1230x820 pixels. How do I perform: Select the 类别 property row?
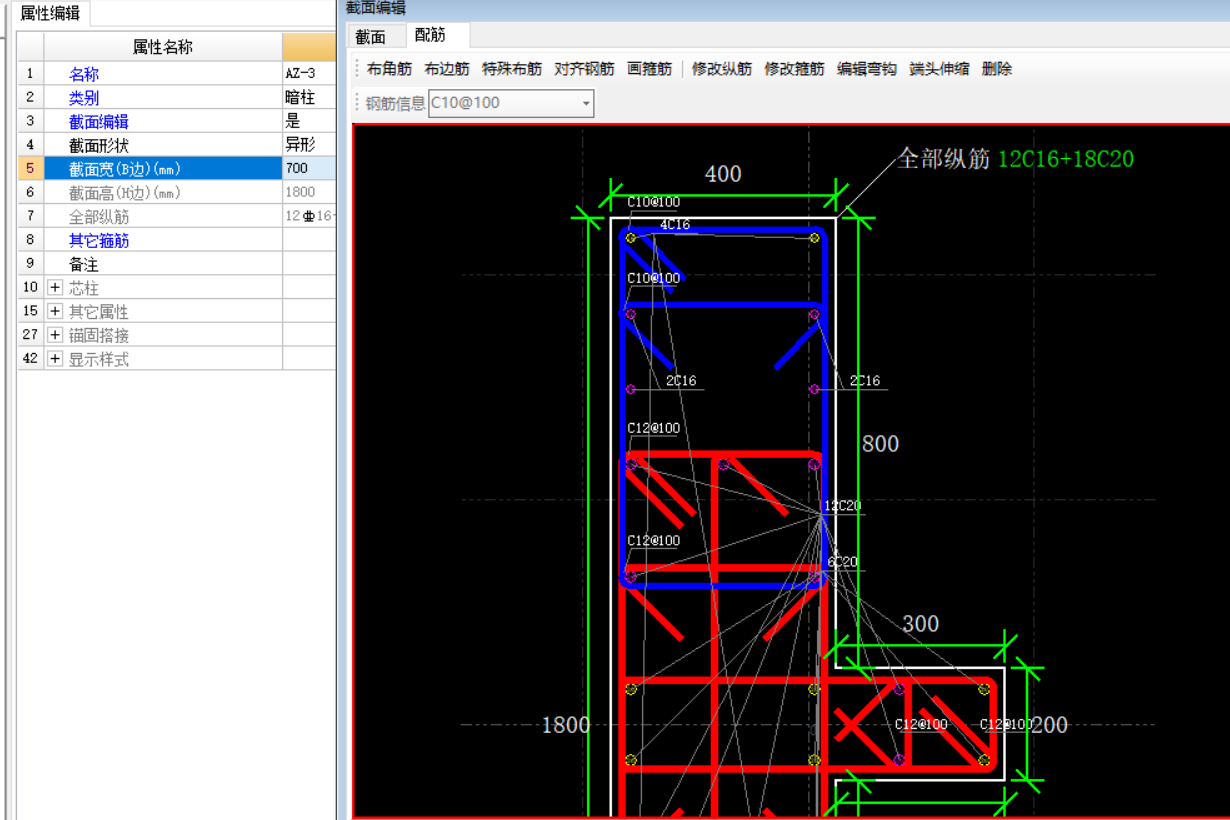coord(176,98)
